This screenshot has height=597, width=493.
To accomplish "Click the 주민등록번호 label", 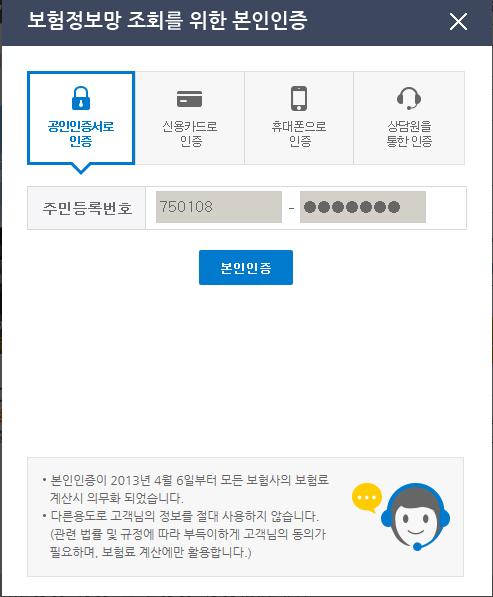I will click(87, 208).
